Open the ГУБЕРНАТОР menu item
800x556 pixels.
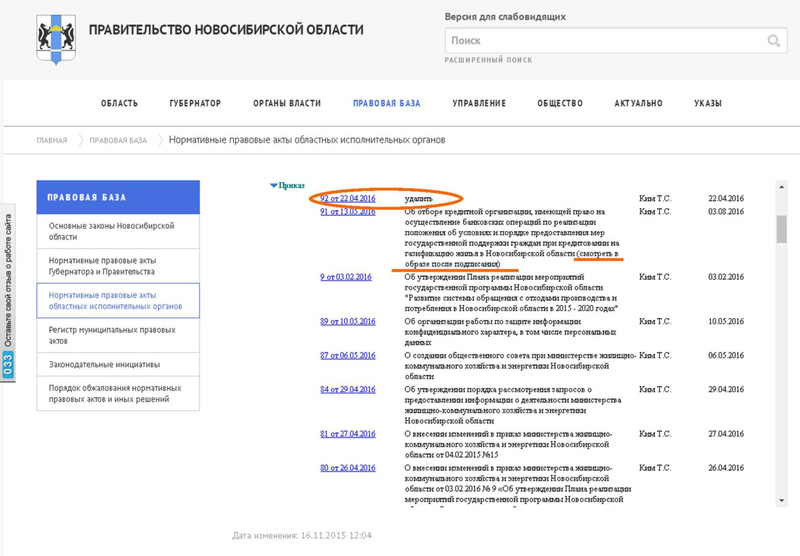[195, 104]
